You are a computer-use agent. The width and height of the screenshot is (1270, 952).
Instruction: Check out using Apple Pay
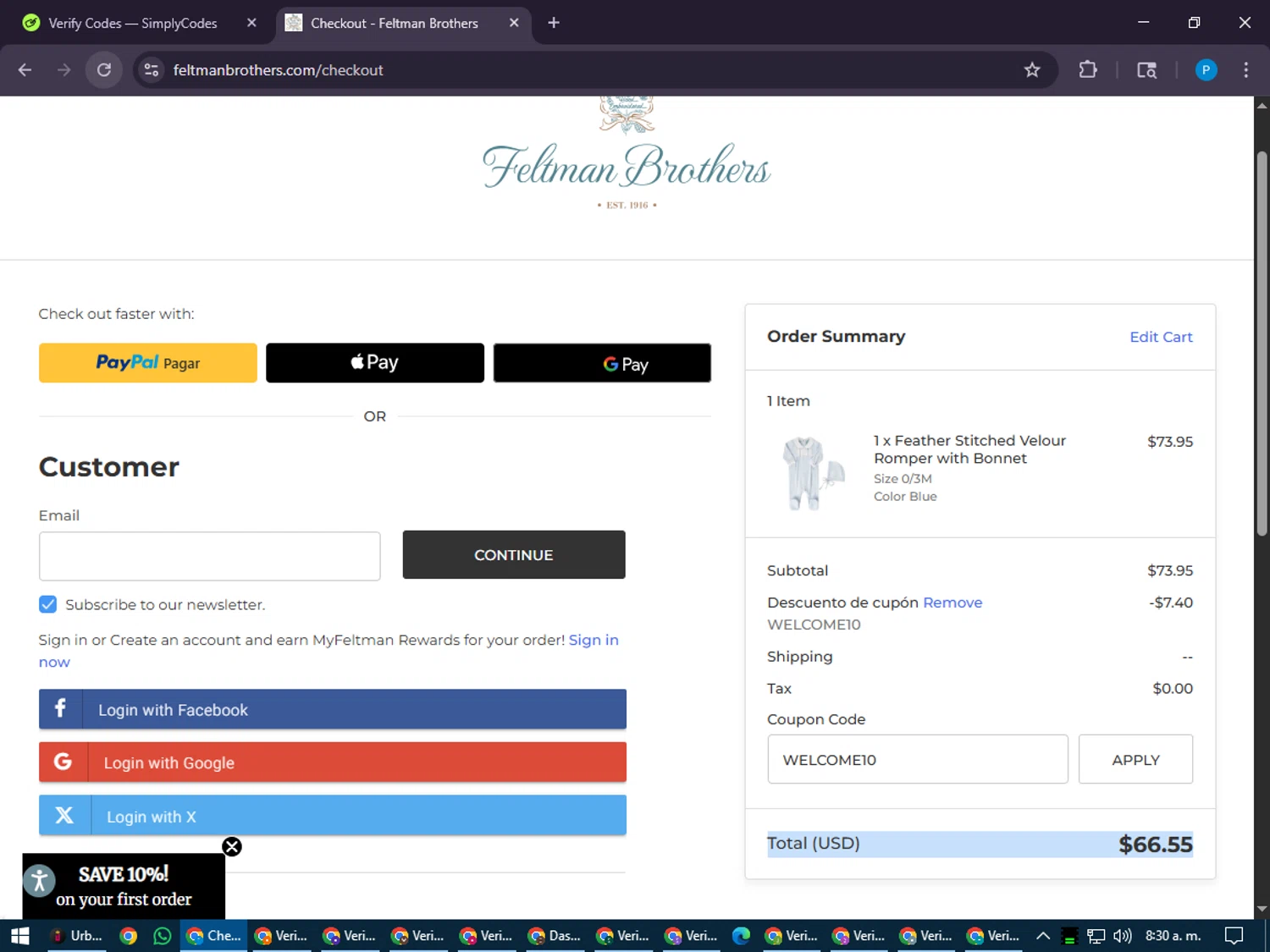375,363
